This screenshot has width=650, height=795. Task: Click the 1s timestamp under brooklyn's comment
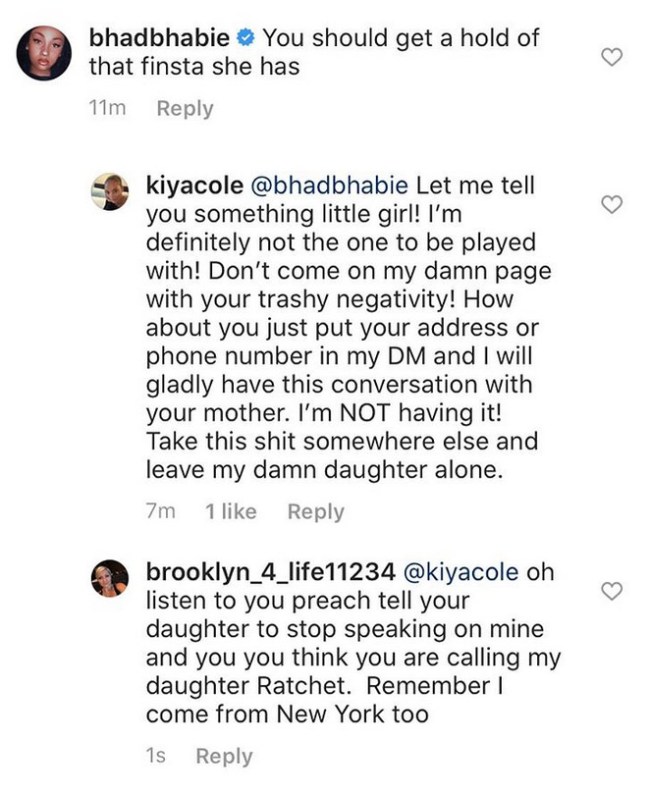tap(155, 756)
